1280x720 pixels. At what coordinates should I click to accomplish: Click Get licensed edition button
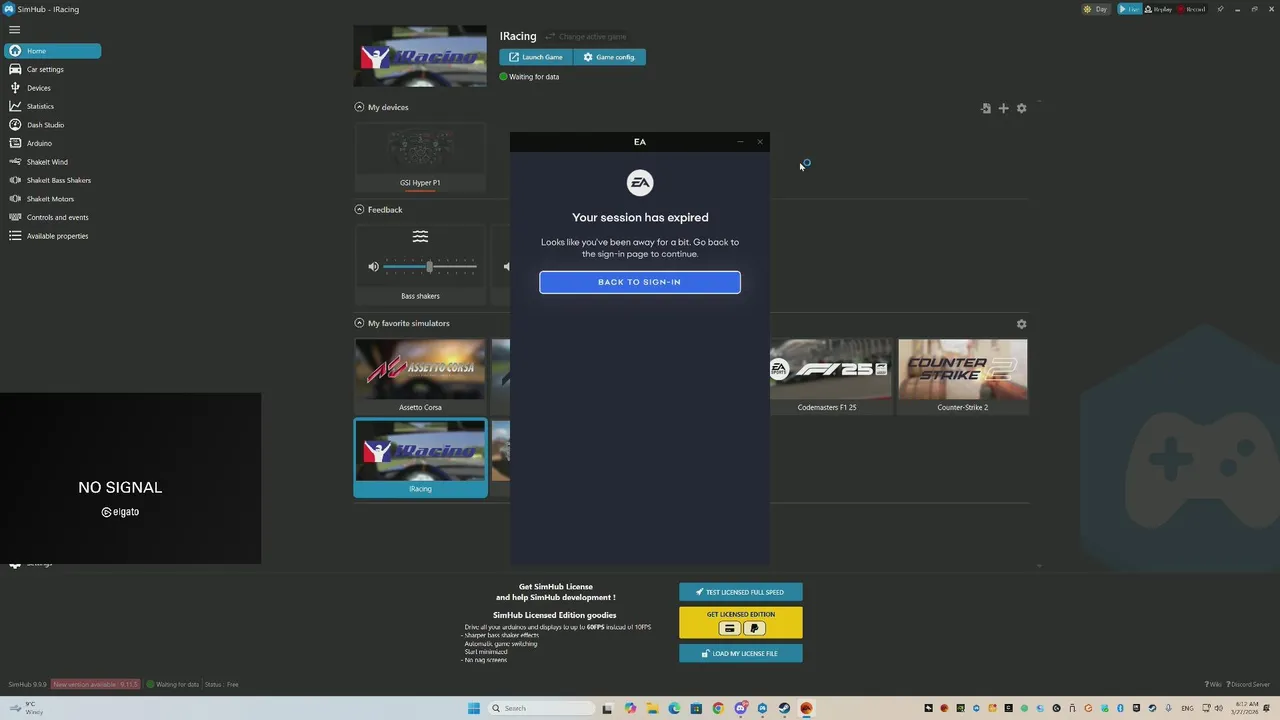(x=740, y=622)
